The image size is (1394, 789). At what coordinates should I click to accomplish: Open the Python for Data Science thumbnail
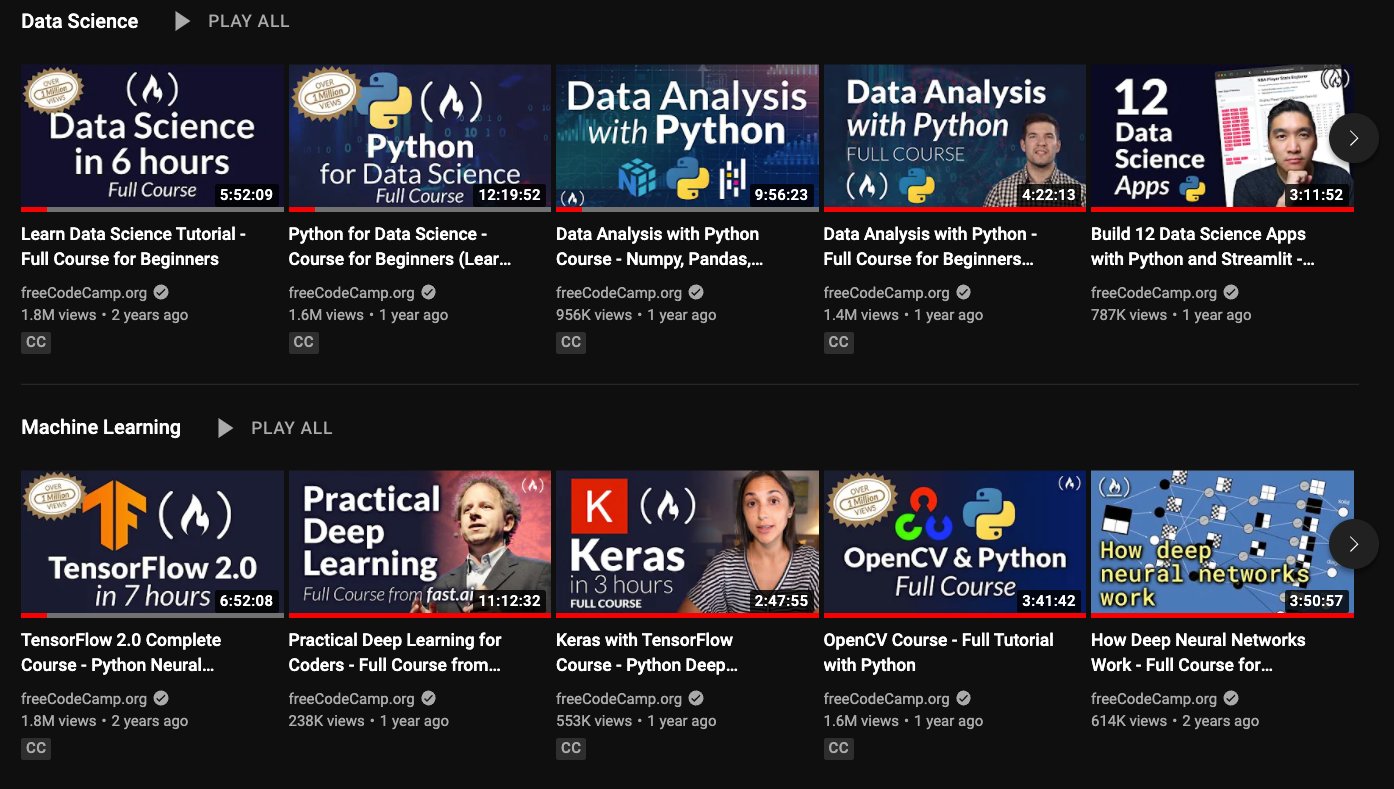420,138
